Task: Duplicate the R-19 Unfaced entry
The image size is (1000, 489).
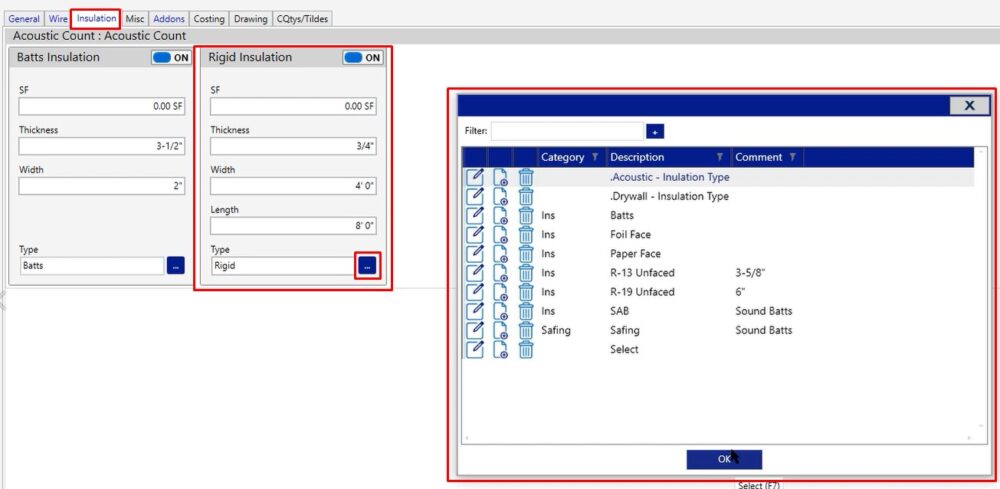Action: pyautogui.click(x=501, y=292)
